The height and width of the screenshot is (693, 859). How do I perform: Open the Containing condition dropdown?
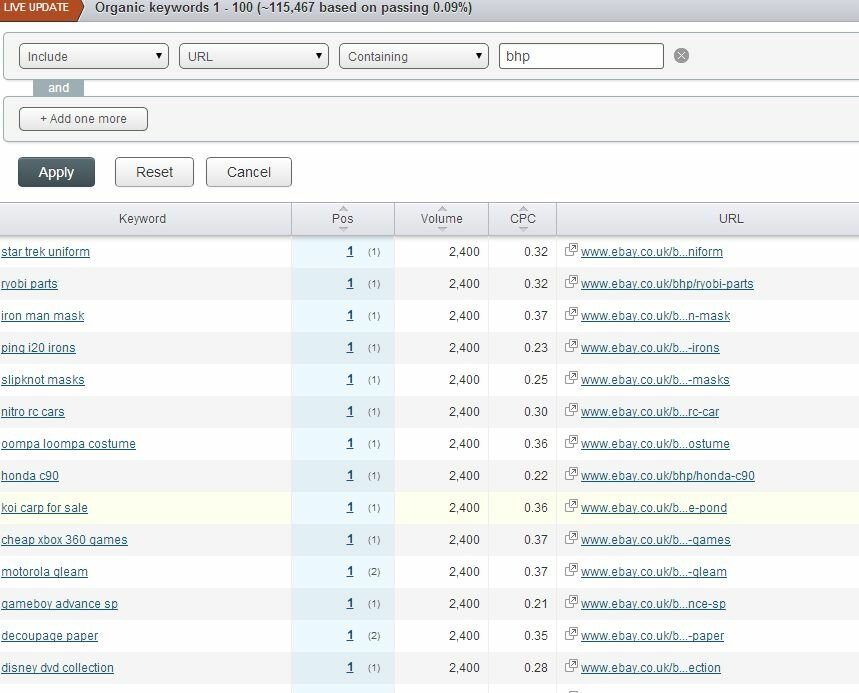point(414,56)
